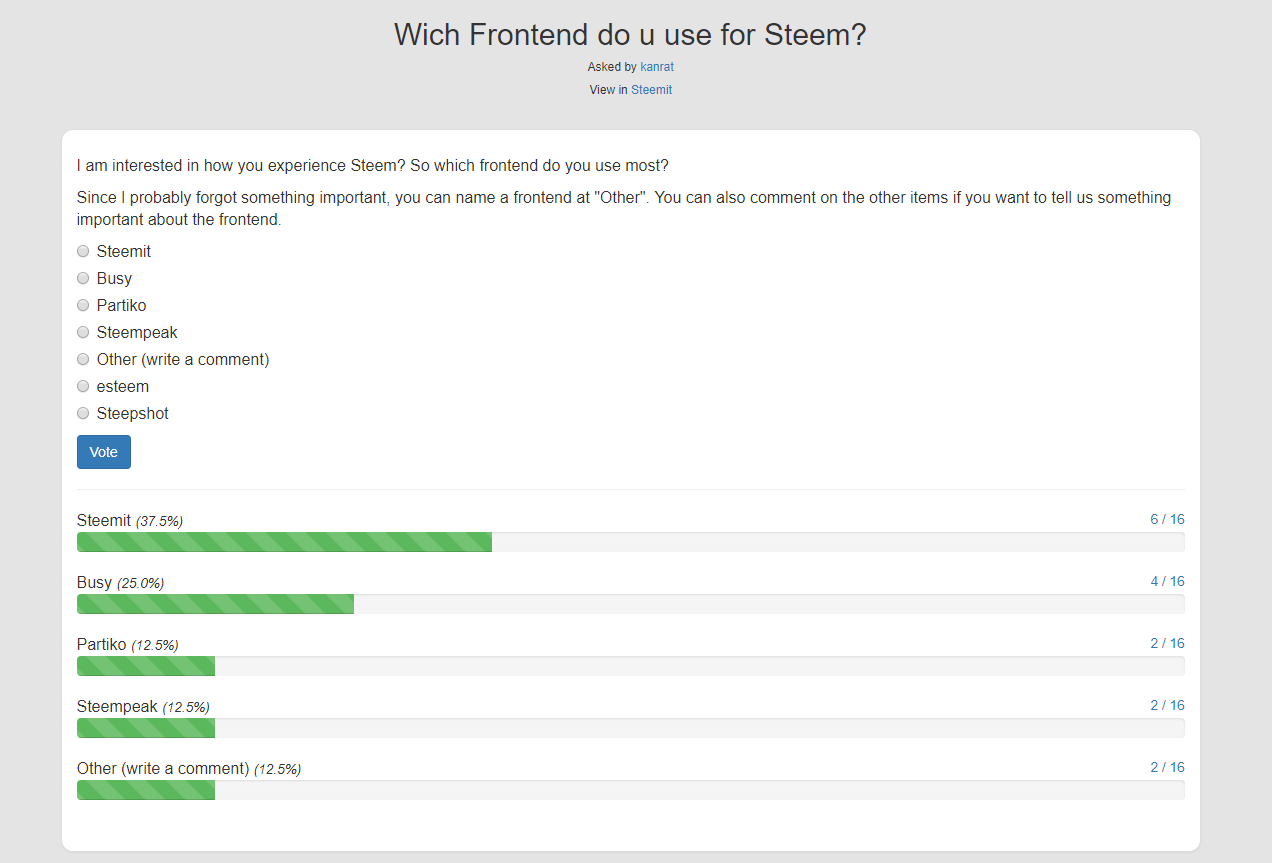1272x863 pixels.
Task: Click the Partiko 12.5% result bar
Action: click(631, 666)
